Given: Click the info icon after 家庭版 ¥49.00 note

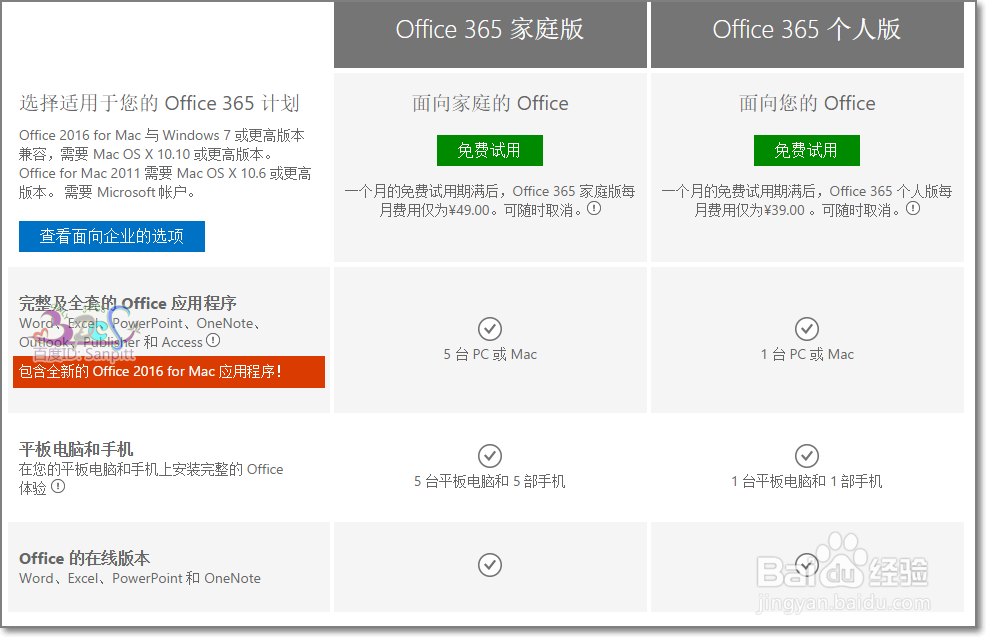Looking at the screenshot, I should 594,208.
